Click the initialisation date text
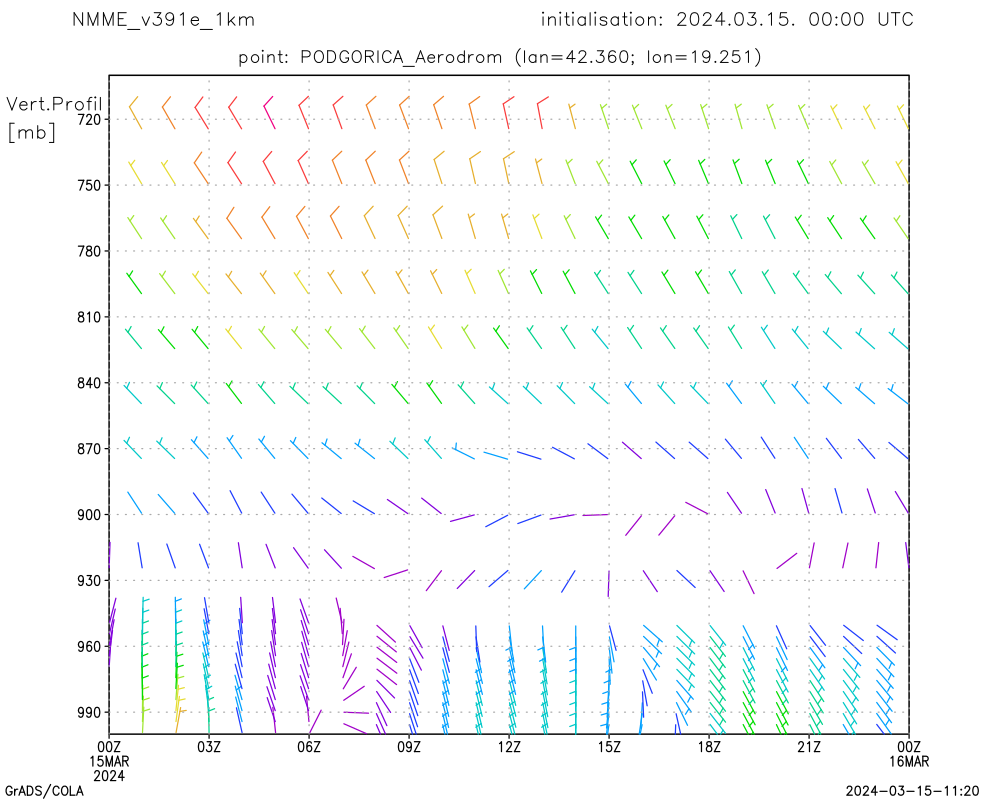Viewport: 1000px width, 800px height. tap(727, 20)
